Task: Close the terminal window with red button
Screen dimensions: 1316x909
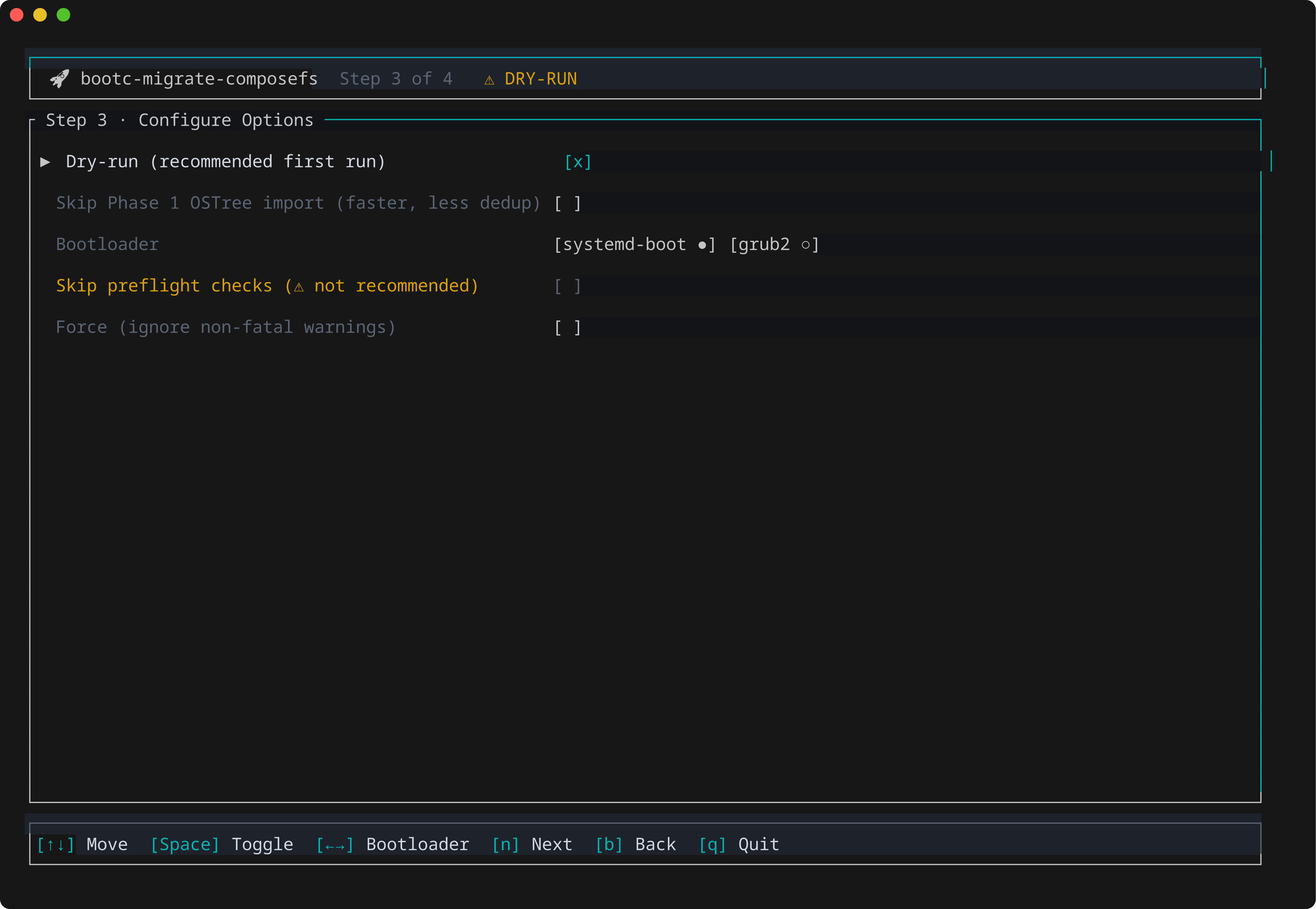Action: pyautogui.click(x=17, y=15)
